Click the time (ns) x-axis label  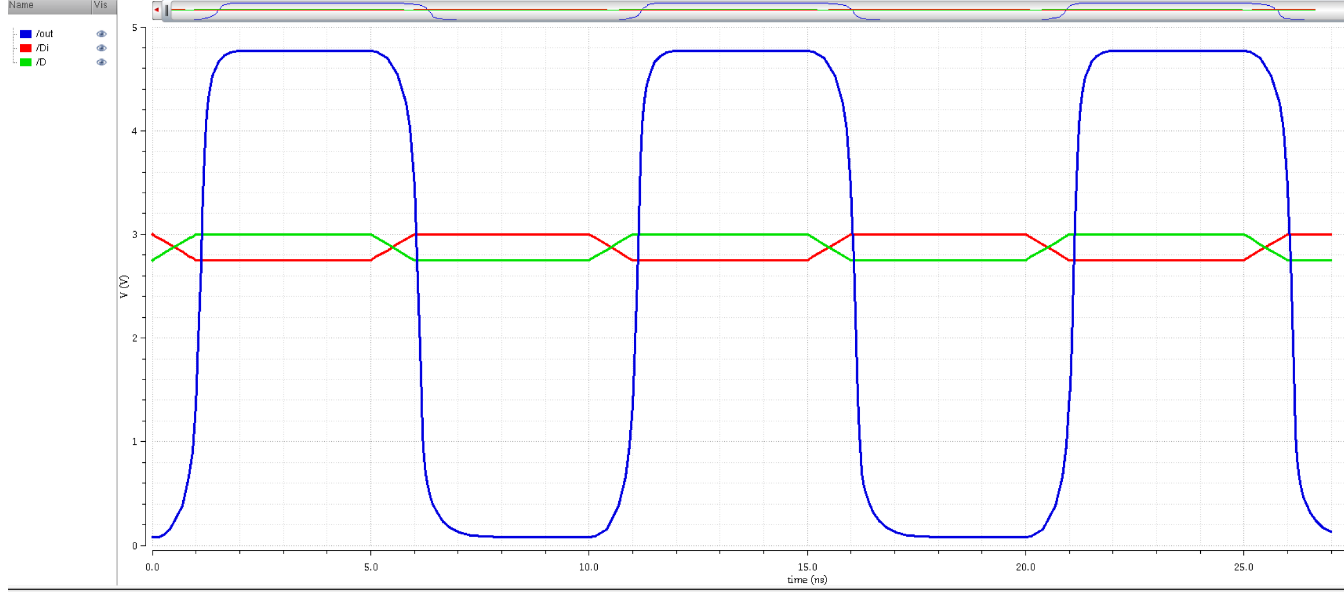pos(806,580)
